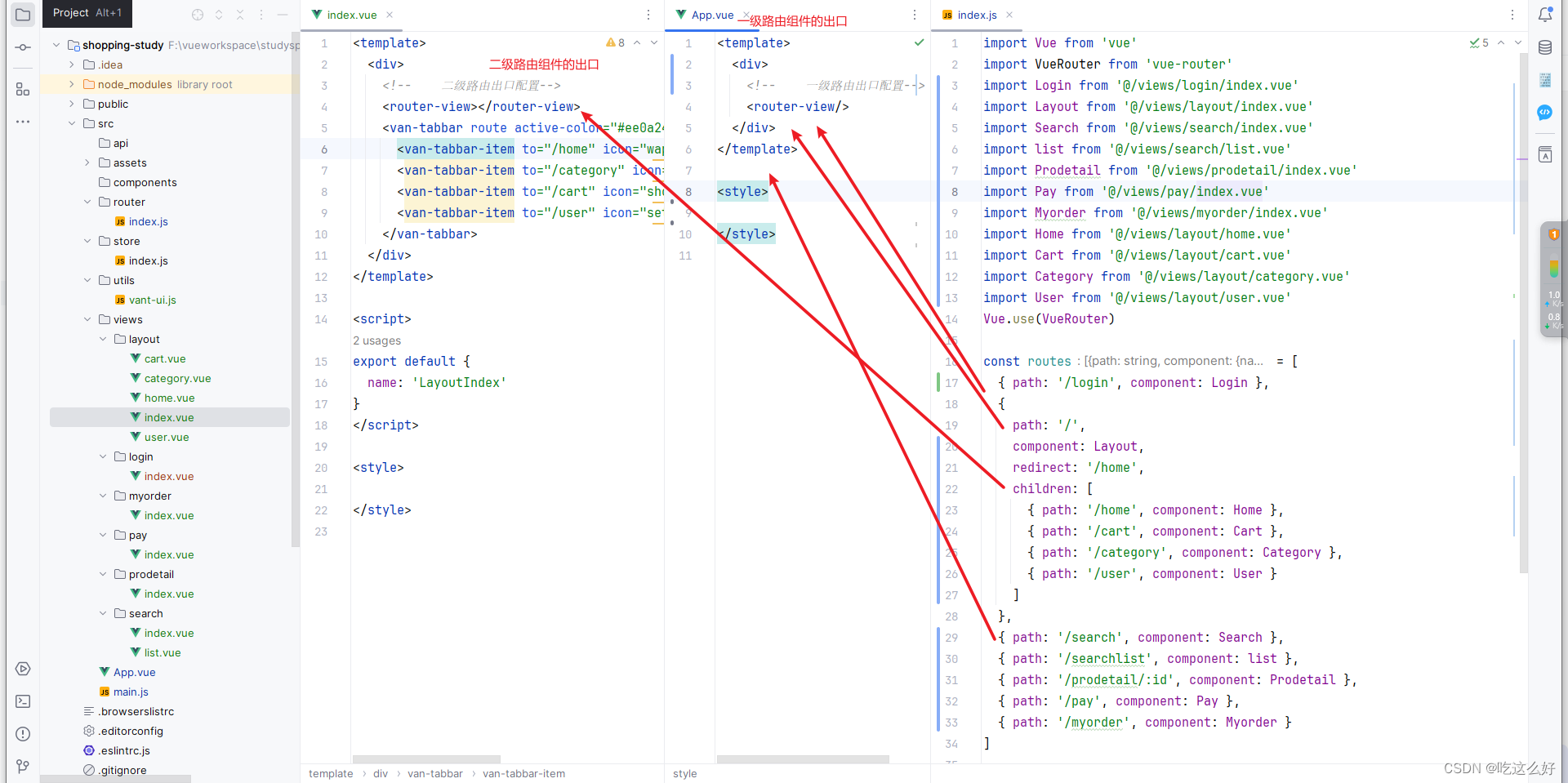Screen dimensions: 1568x783
Task: Open the Services tool window icon
Action: tap(23, 669)
